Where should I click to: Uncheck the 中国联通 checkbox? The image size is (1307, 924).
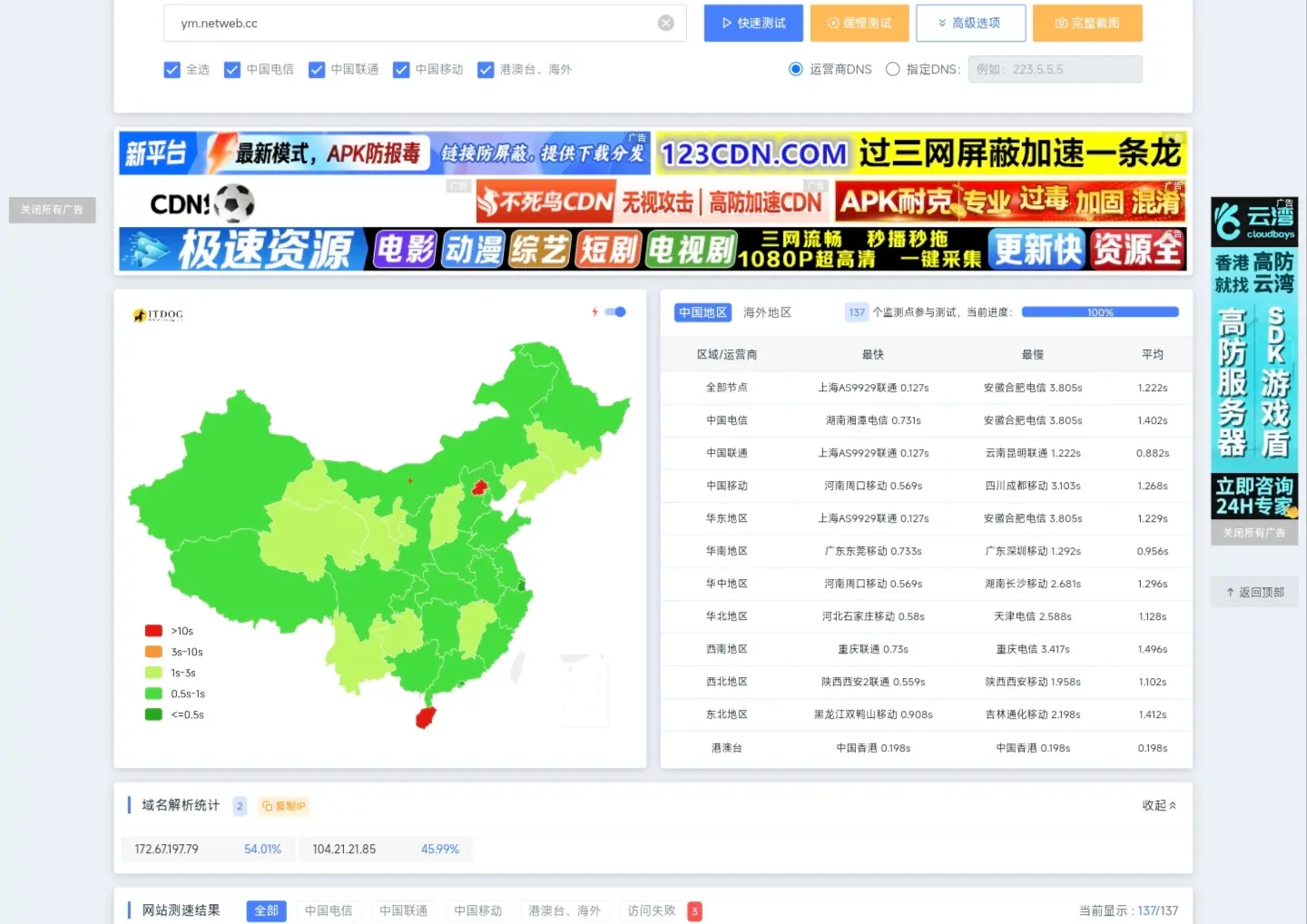pyautogui.click(x=317, y=69)
